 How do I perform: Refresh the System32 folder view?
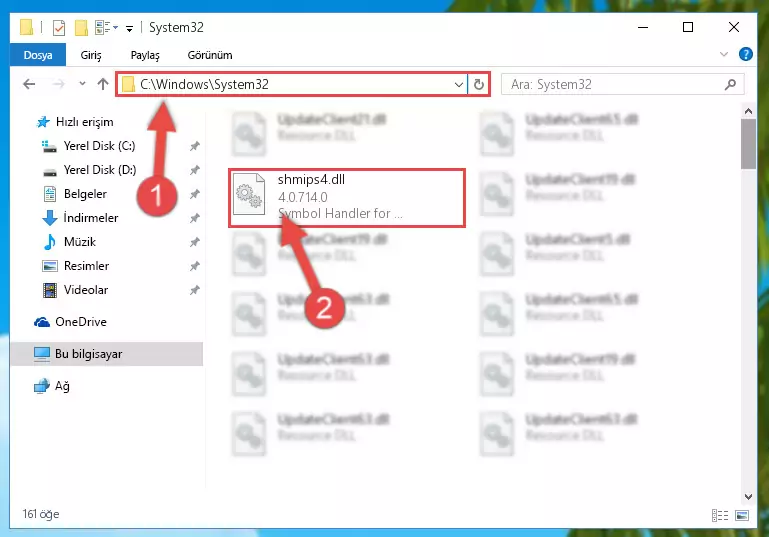479,84
